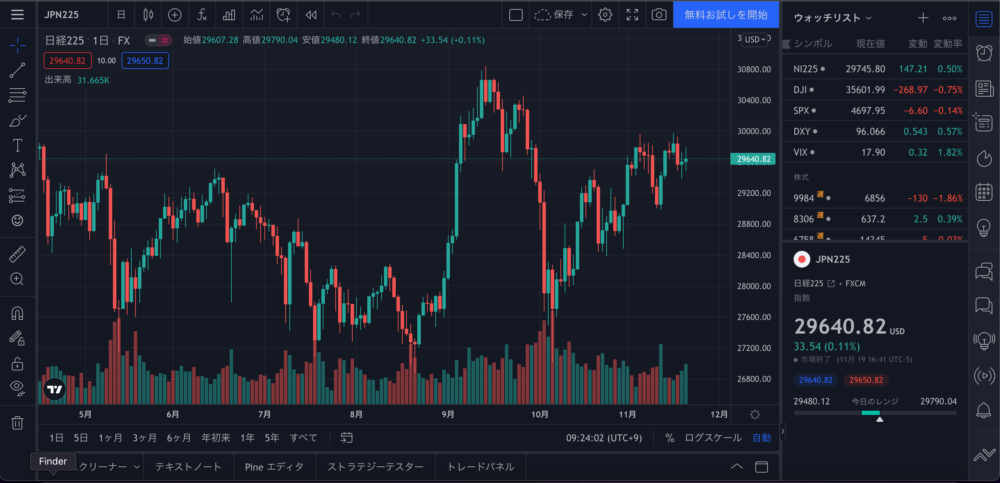Open the notifications bell panel
The width and height of the screenshot is (1000, 483).
(984, 410)
